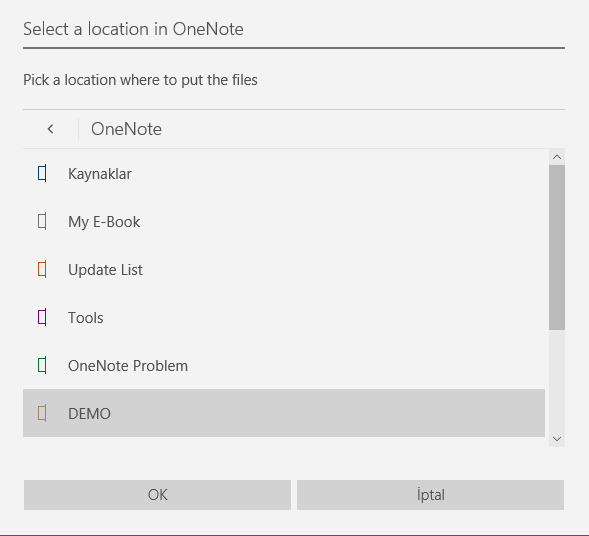Click the gray My E-Book notebook icon

point(42,222)
